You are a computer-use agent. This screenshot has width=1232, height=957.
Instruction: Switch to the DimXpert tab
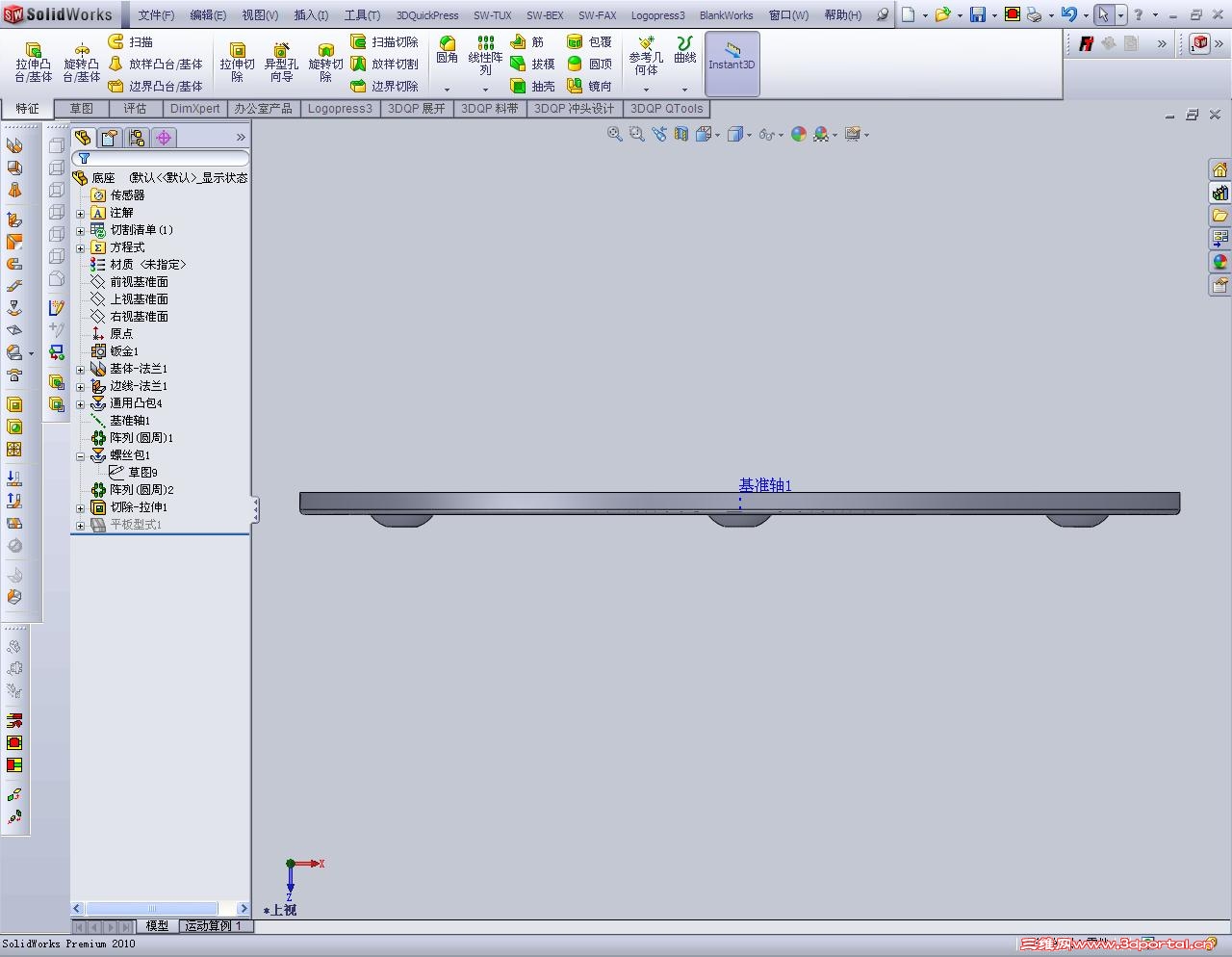pos(195,109)
